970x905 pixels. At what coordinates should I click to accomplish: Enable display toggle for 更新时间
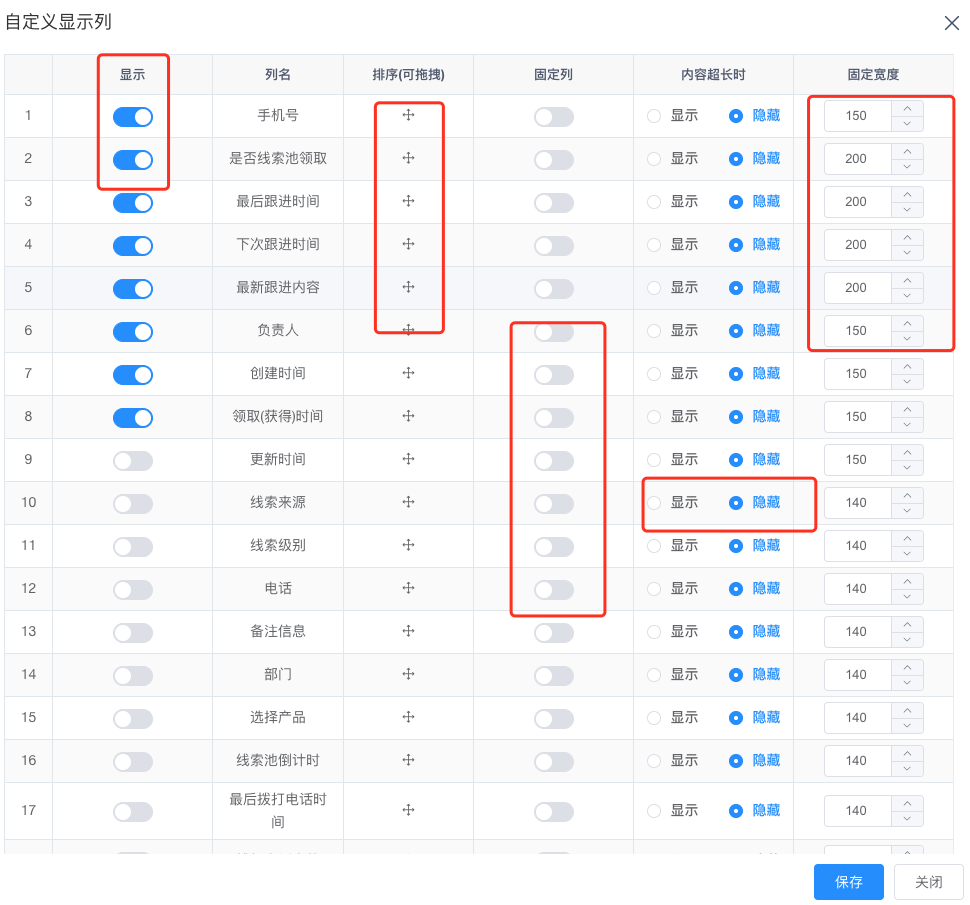coord(133,461)
